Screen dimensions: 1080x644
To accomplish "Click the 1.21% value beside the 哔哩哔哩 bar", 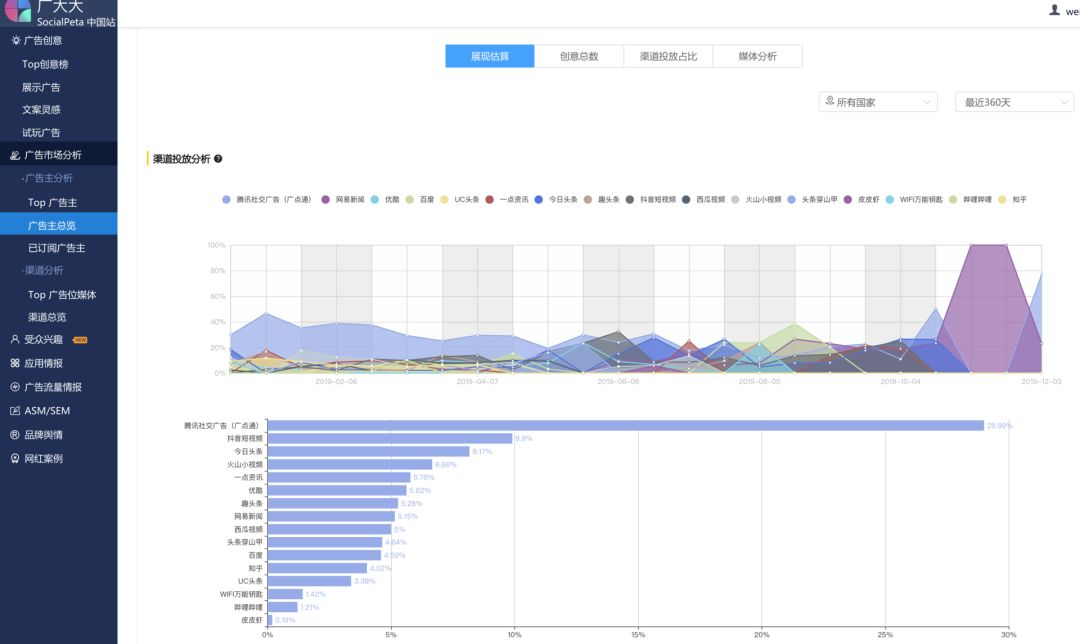I will click(x=310, y=607).
